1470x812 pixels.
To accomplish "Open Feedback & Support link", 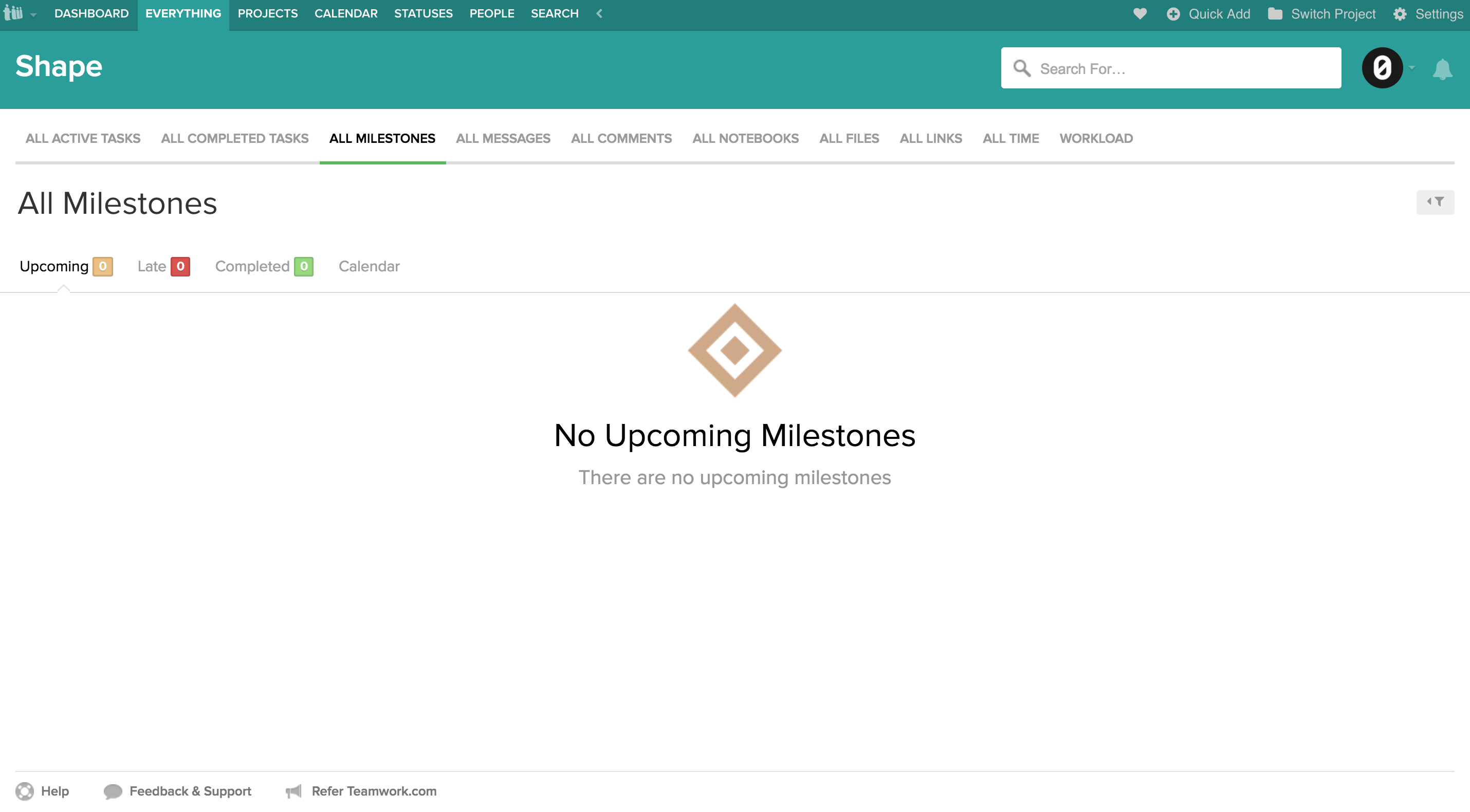I will [x=190, y=791].
